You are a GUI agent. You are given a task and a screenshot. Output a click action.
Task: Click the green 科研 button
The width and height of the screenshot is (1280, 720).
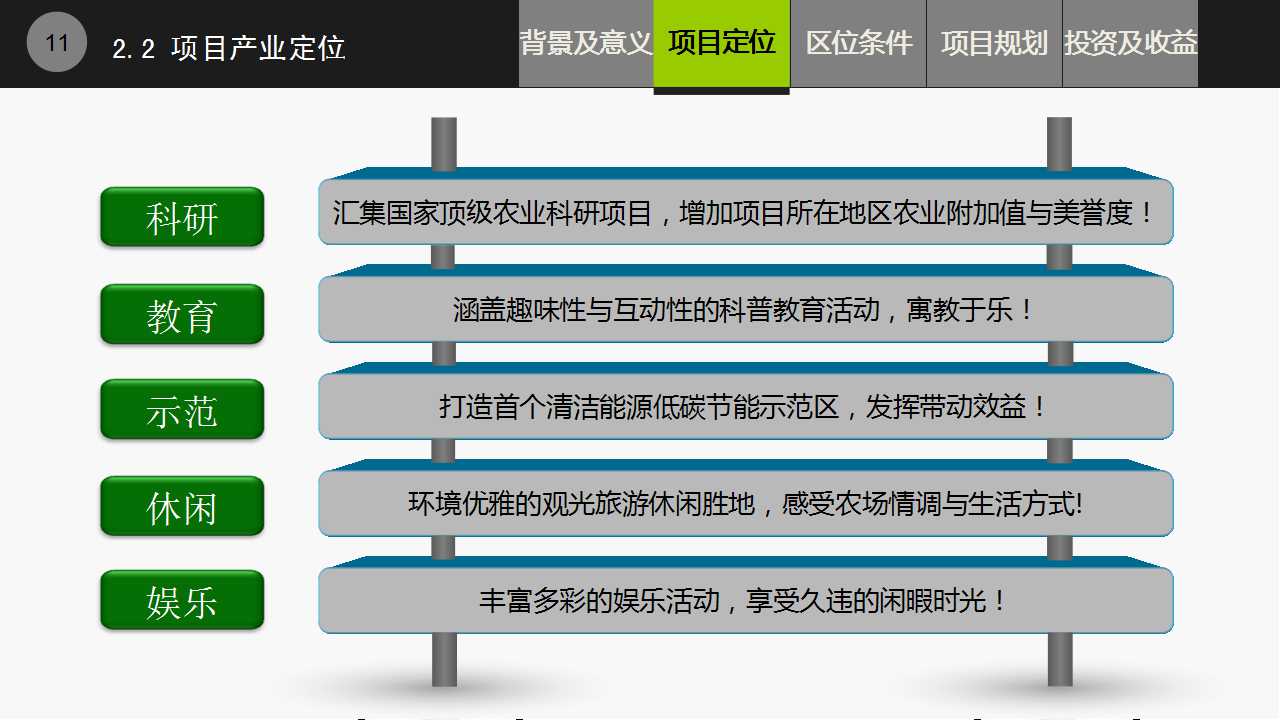point(182,217)
